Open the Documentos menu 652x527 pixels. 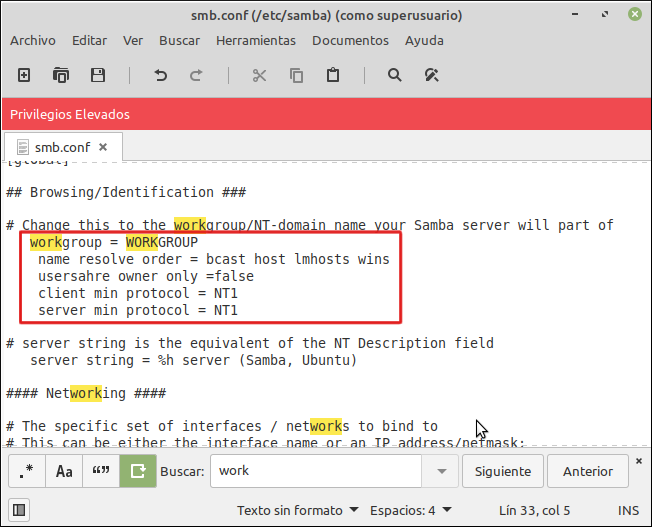[350, 40]
